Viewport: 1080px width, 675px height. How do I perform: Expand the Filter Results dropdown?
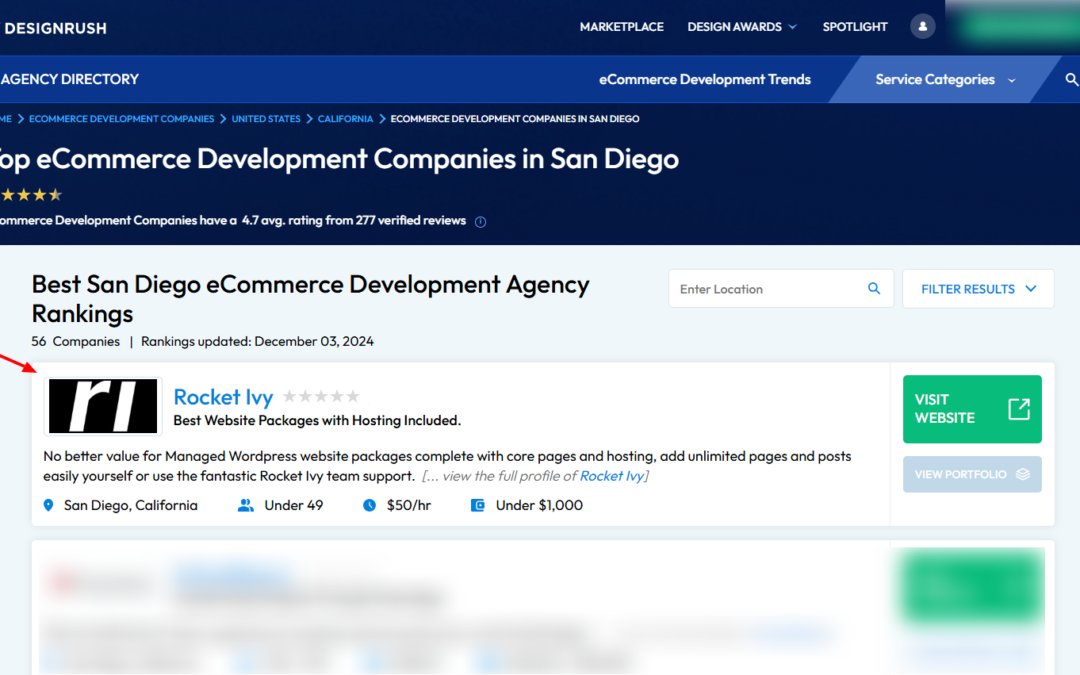[978, 289]
